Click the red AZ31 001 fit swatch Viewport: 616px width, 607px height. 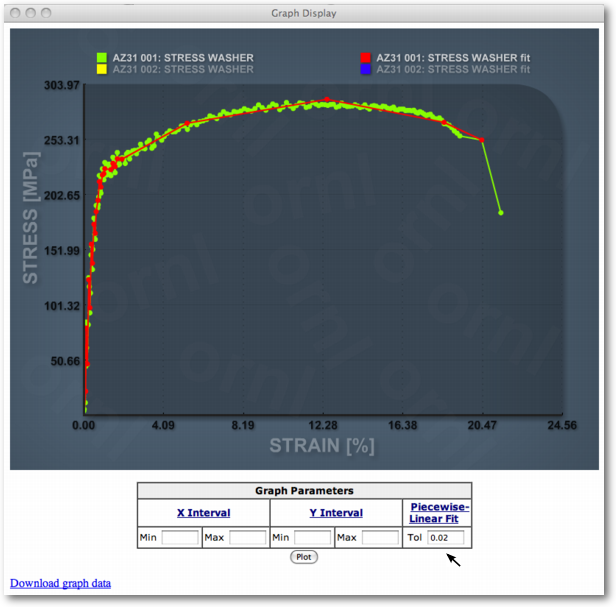pyautogui.click(x=366, y=58)
